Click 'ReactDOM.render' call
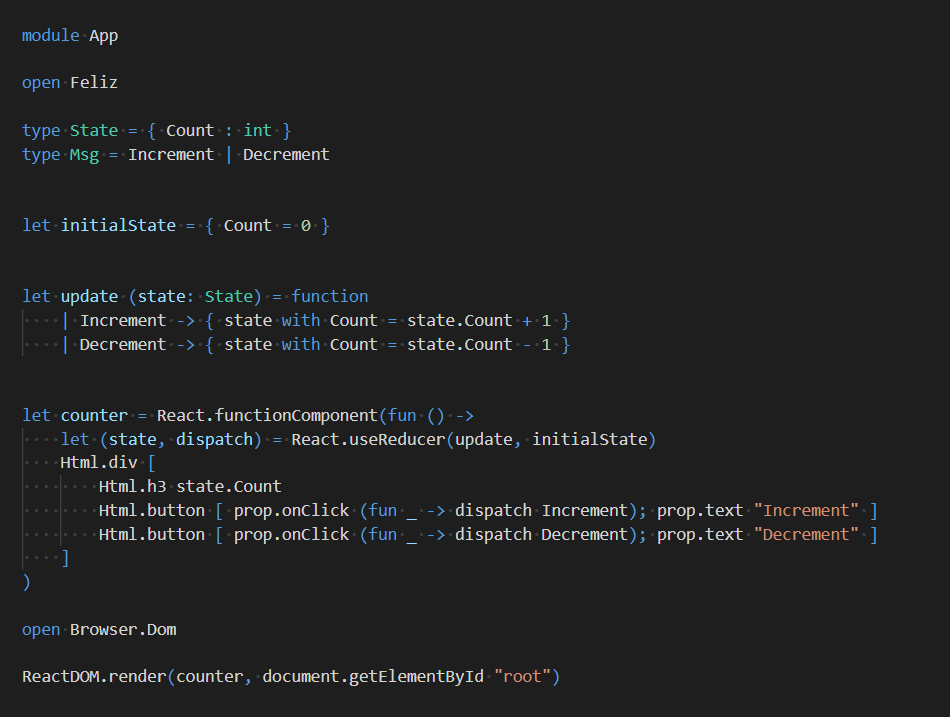Image resolution: width=950 pixels, height=717 pixels. (94, 676)
